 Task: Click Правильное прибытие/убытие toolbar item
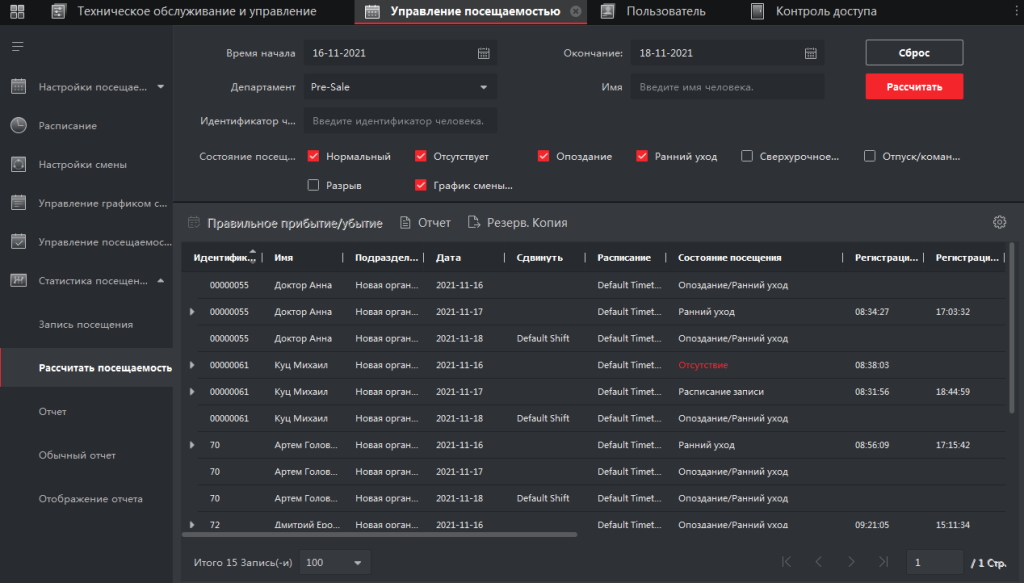285,223
